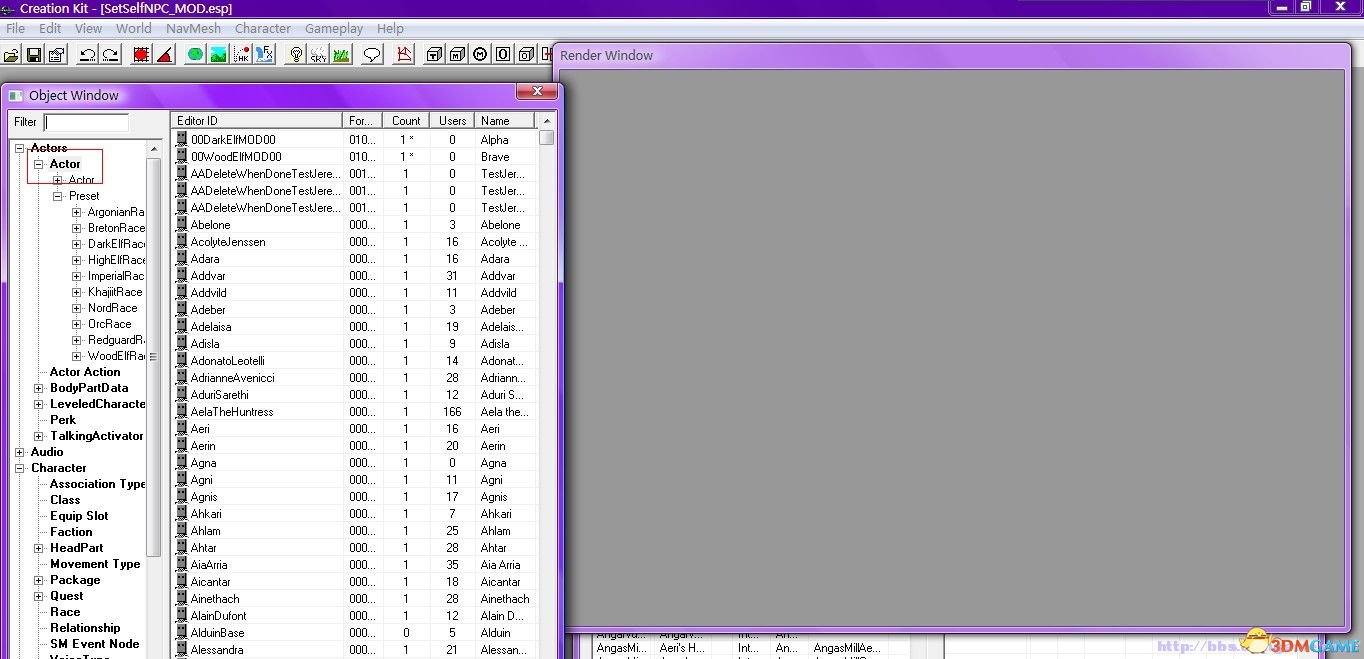Focus the Filter text field
This screenshot has width=1364, height=659.
click(87, 122)
